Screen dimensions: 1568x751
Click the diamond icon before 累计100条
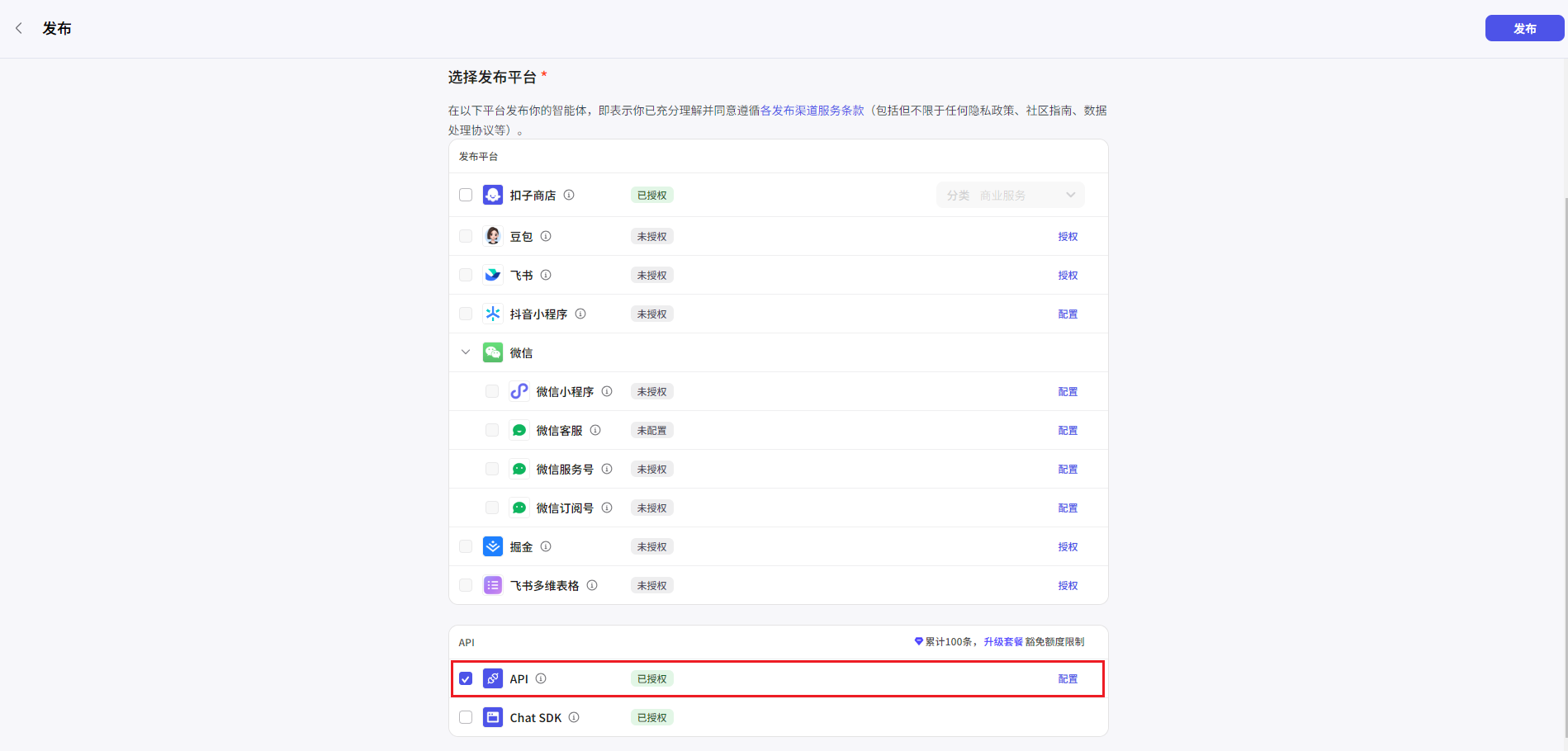pyautogui.click(x=918, y=641)
